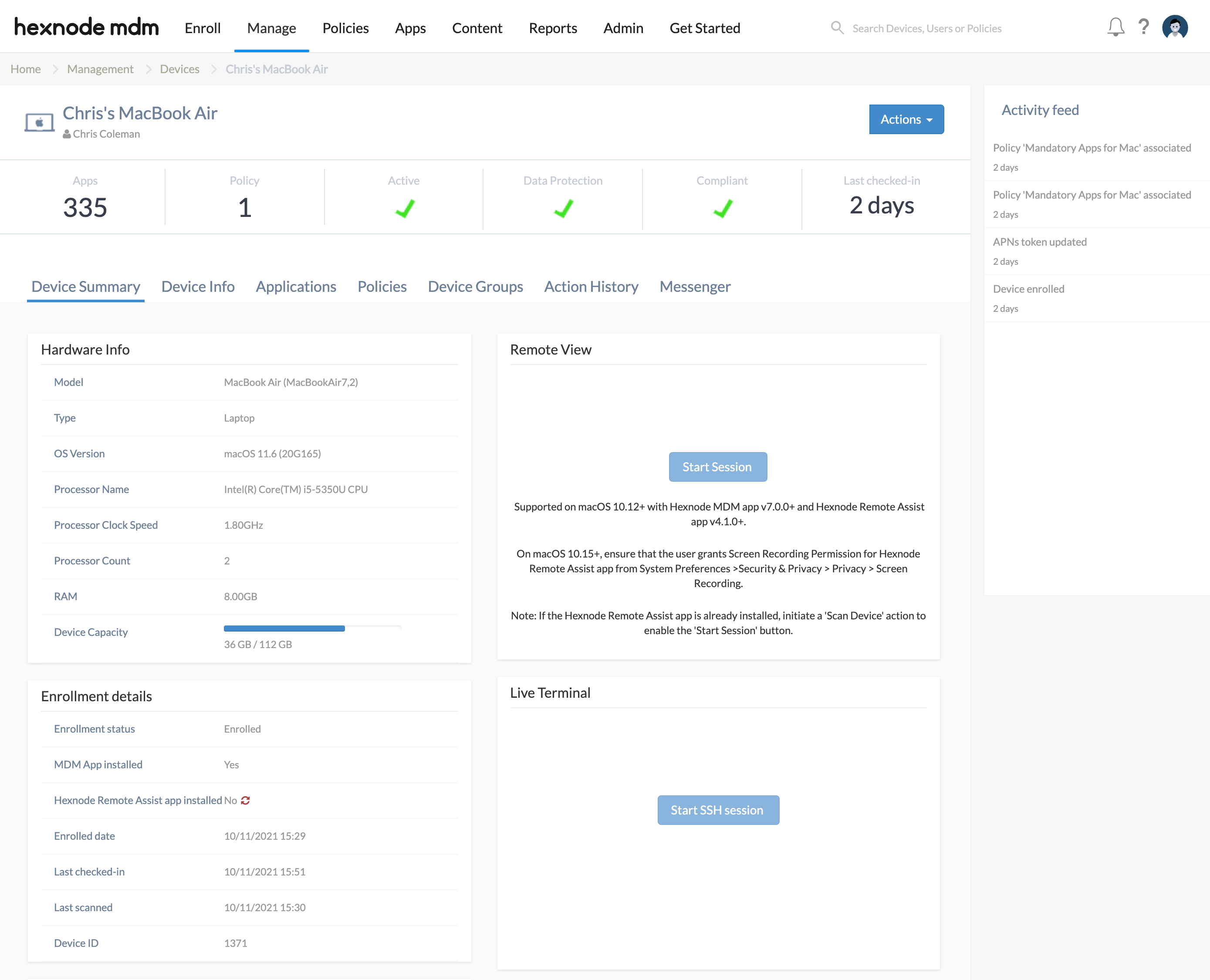Open the Action History tab
The height and width of the screenshot is (980, 1210).
591,287
